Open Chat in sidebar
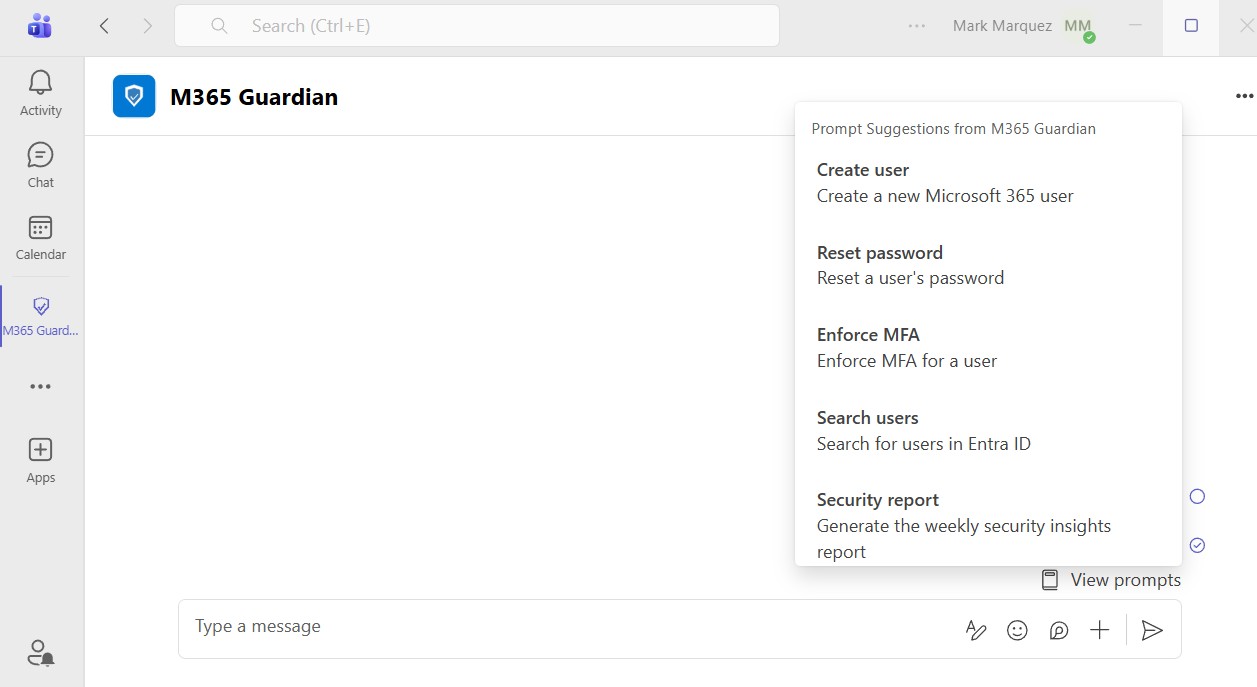1257x687 pixels. tap(41, 166)
